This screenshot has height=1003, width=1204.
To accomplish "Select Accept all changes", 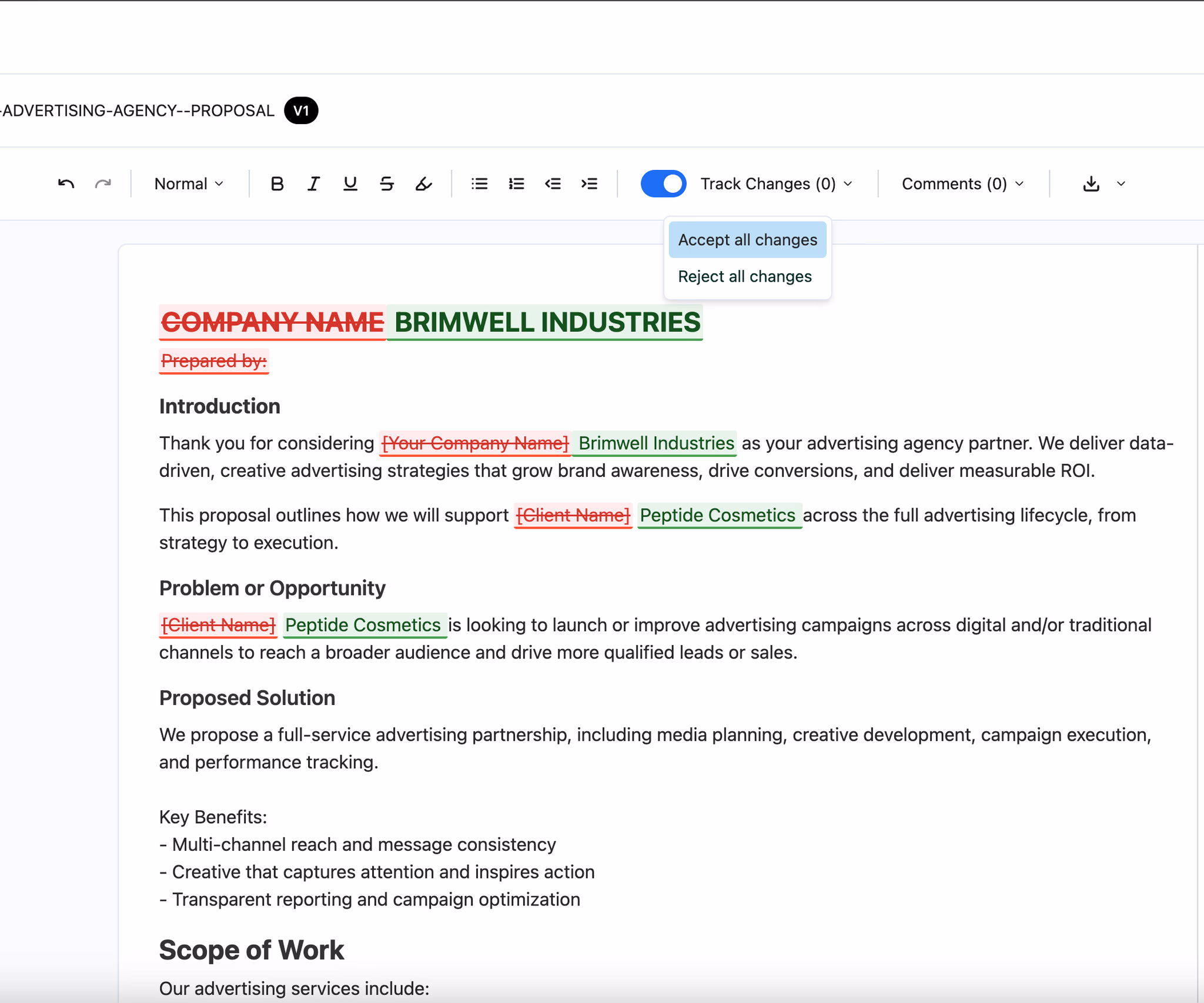I will pyautogui.click(x=747, y=239).
